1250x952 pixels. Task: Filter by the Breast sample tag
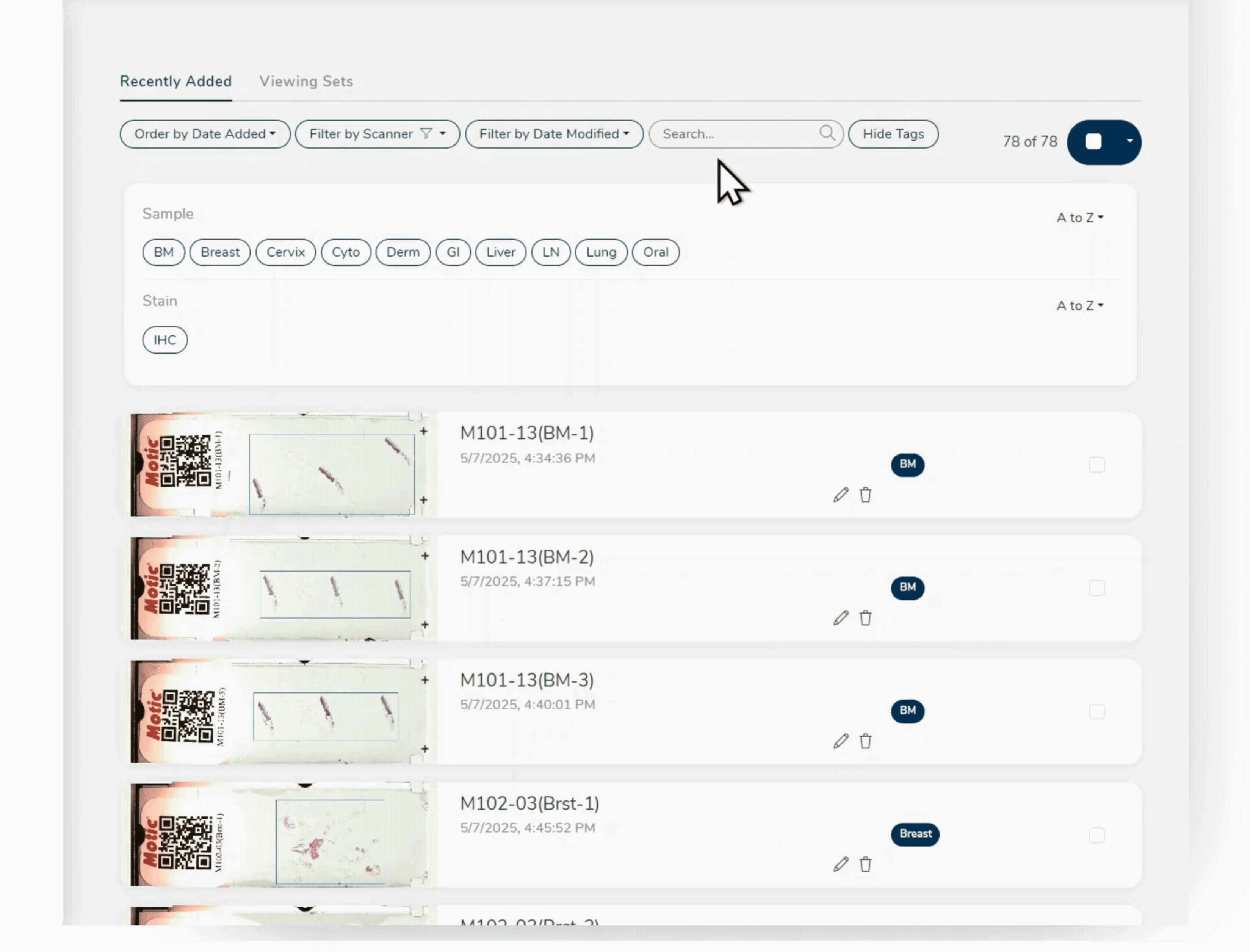click(x=220, y=252)
